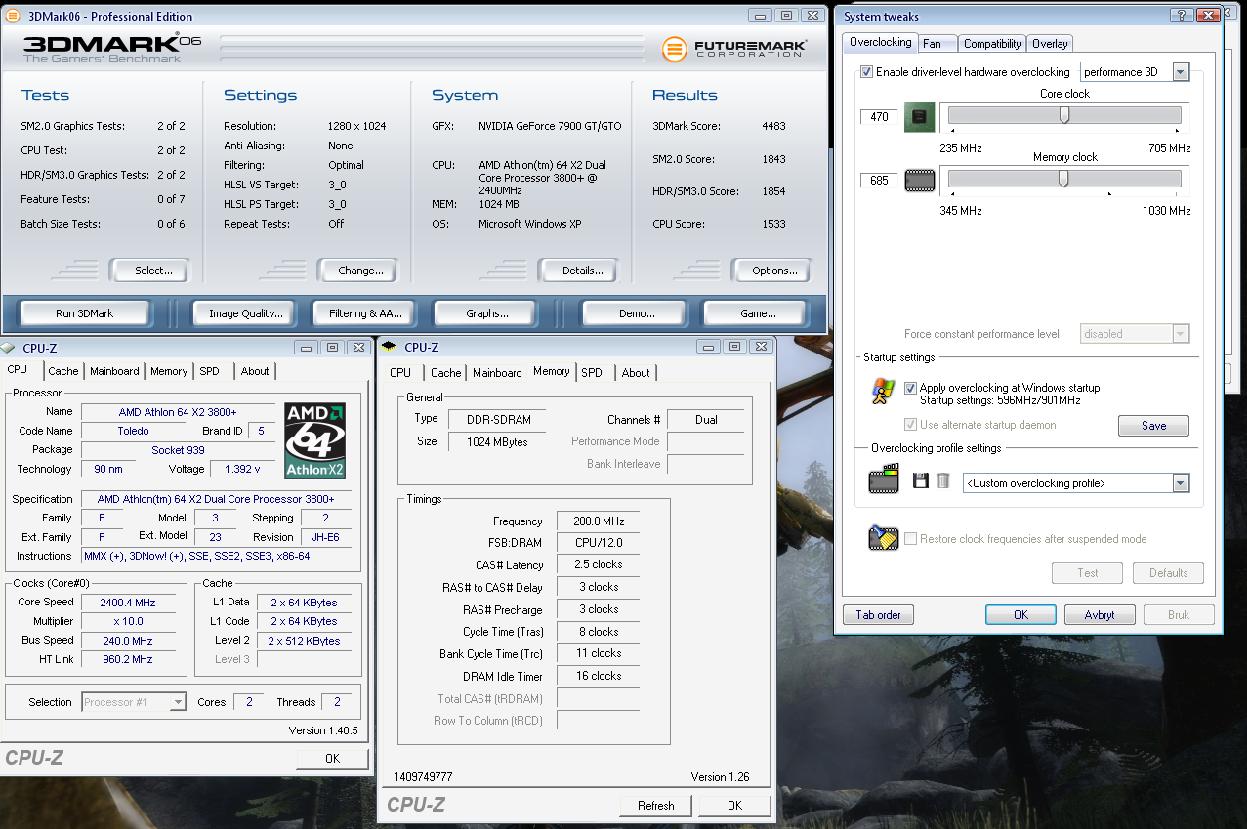Screen dimensions: 1247x829
Task: Switch to the Fan tab
Action: pos(937,44)
